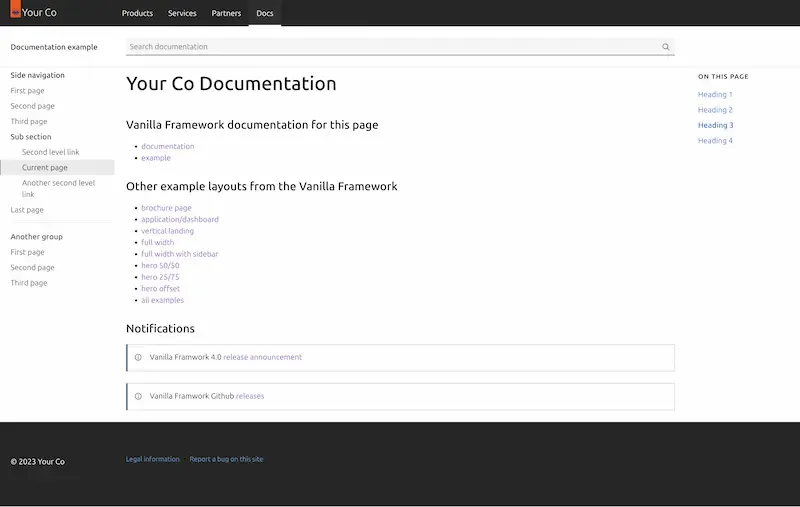
Task: Jump to Heading 1 on this page
Action: coord(715,94)
